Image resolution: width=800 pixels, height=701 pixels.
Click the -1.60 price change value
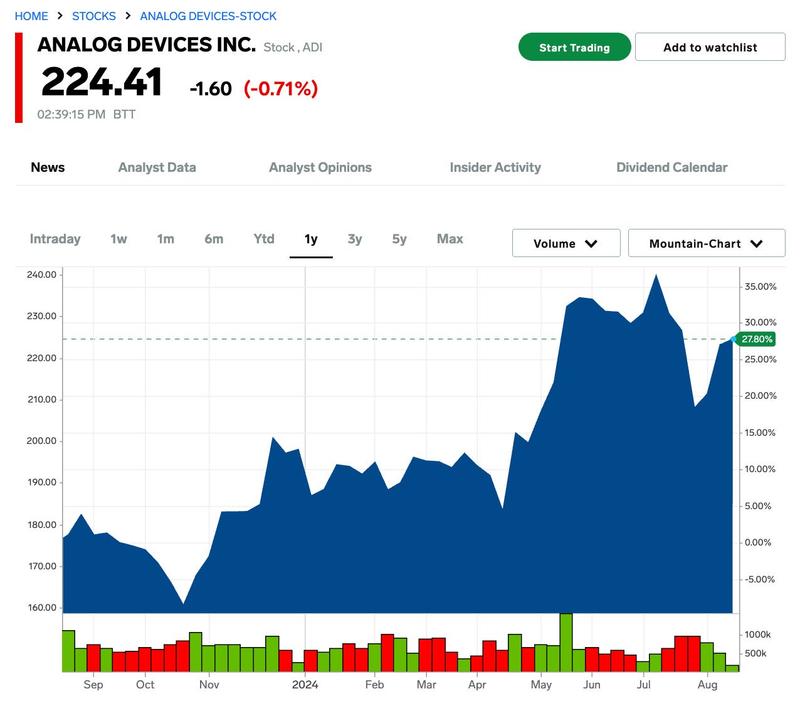pyautogui.click(x=211, y=89)
